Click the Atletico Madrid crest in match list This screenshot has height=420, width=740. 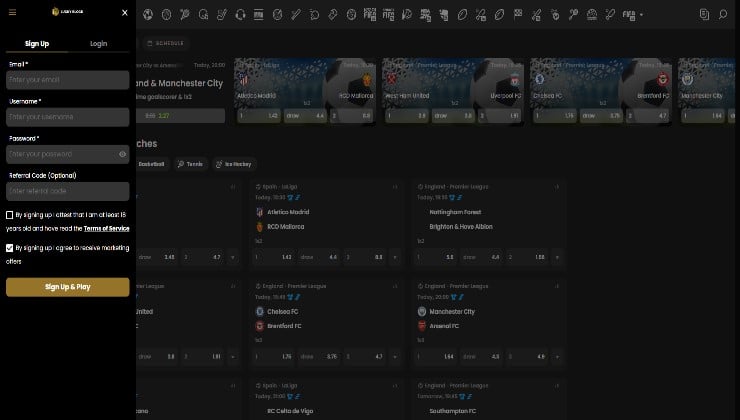[x=259, y=212]
